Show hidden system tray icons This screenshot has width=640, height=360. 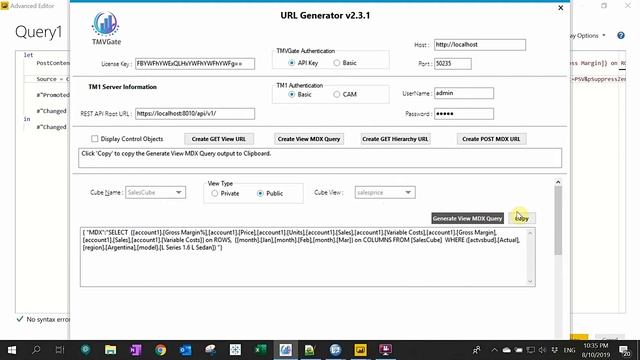click(494, 350)
